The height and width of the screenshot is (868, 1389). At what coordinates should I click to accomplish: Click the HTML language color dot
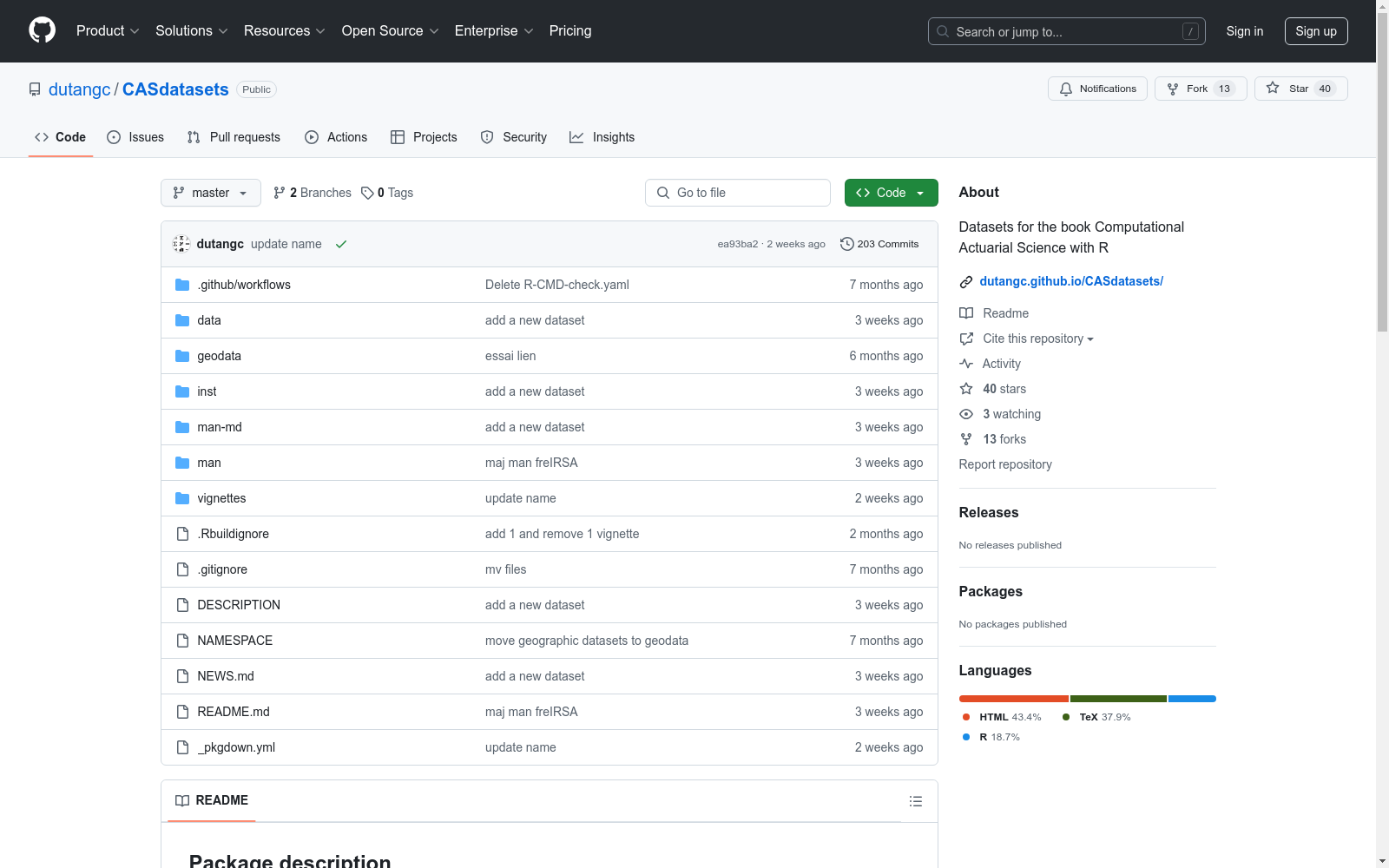pos(966,717)
